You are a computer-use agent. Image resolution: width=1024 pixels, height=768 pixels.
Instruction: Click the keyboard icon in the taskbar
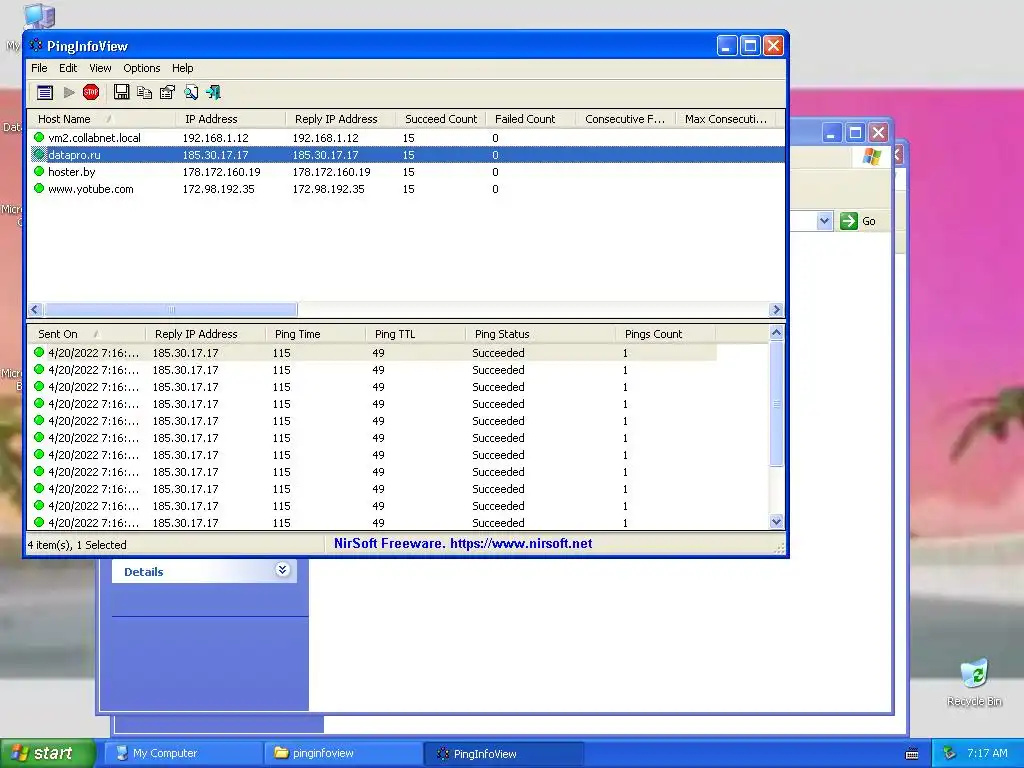(912, 754)
